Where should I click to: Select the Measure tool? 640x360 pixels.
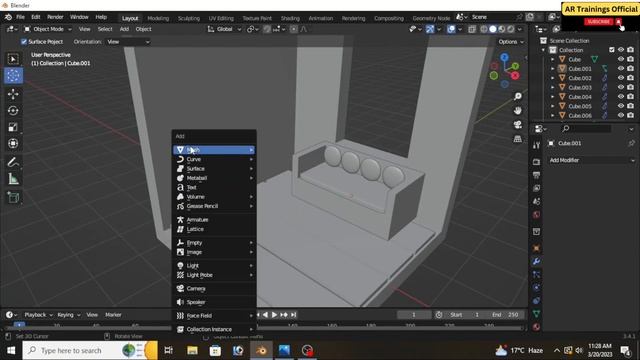[13, 179]
